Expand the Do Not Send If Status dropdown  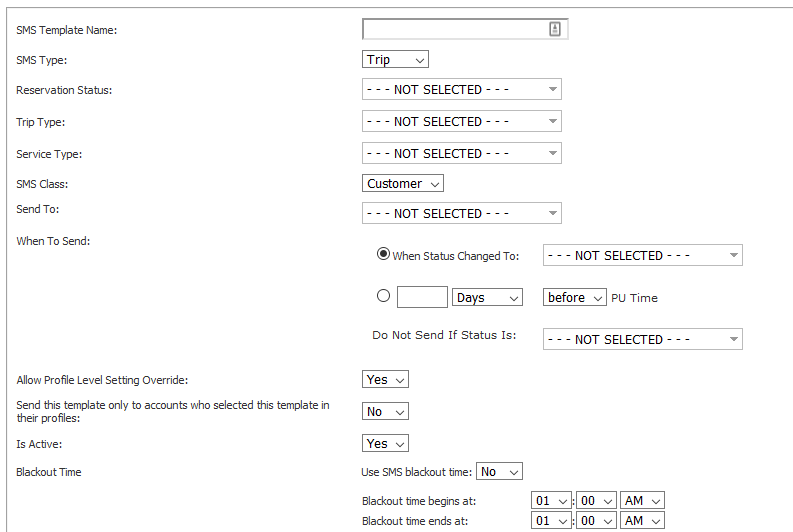pyautogui.click(x=642, y=340)
